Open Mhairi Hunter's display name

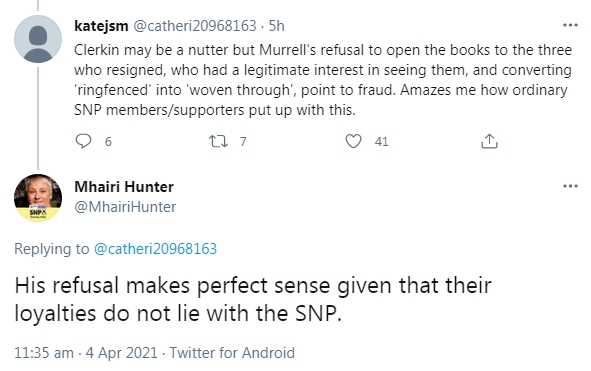(124, 187)
